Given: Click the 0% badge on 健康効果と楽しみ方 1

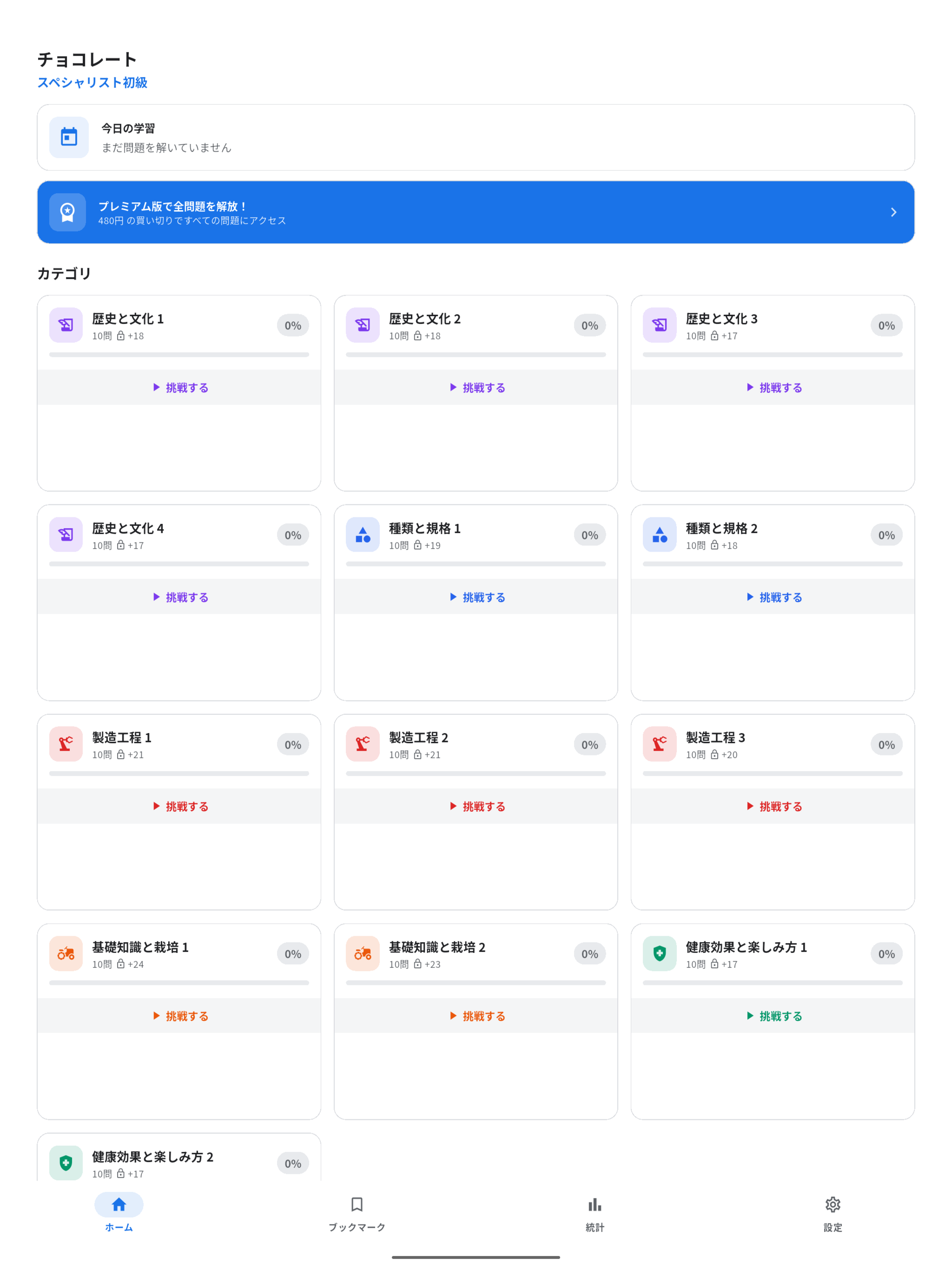Looking at the screenshot, I should (x=886, y=954).
